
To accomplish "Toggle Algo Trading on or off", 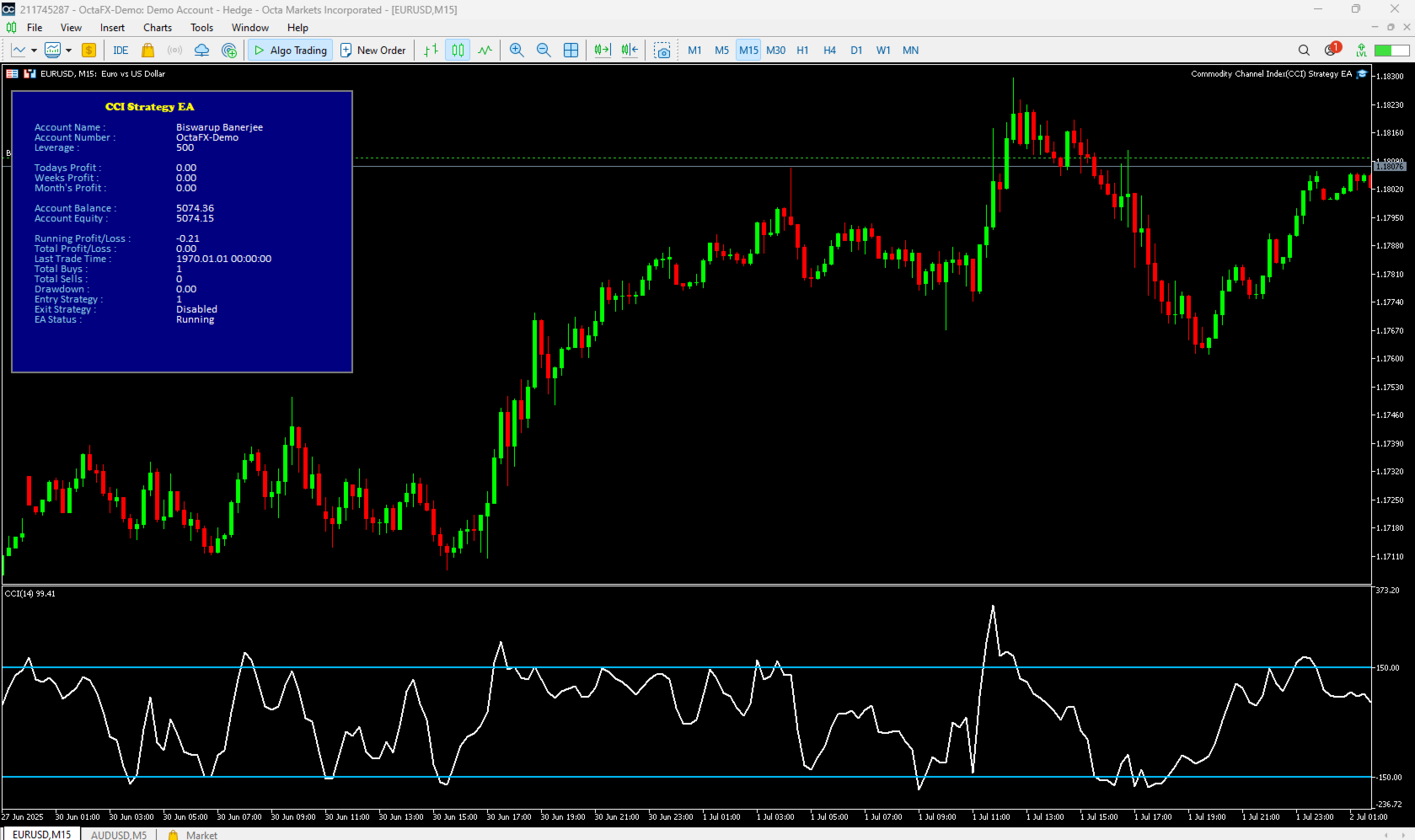I will (x=290, y=50).
